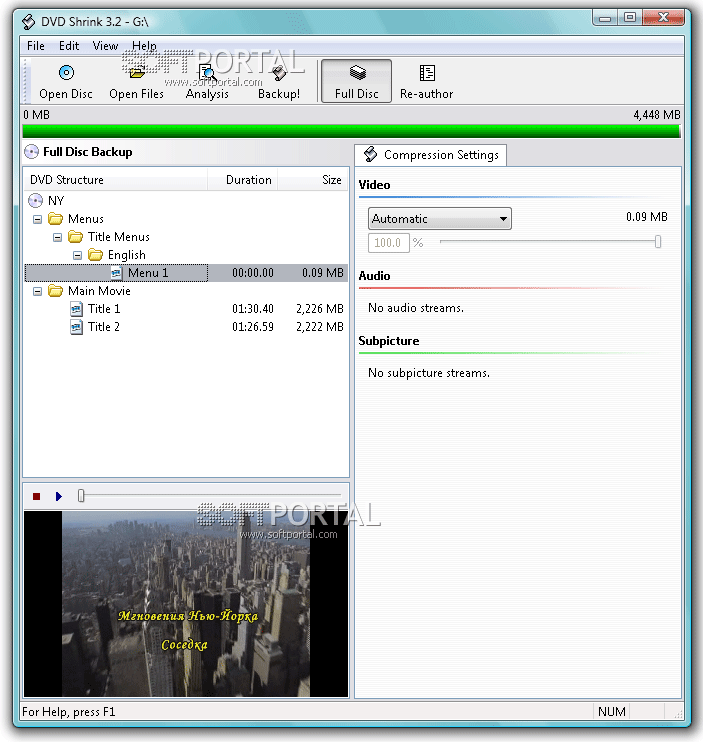703x742 pixels.
Task: Click the Title 2 video icon
Action: [x=76, y=327]
